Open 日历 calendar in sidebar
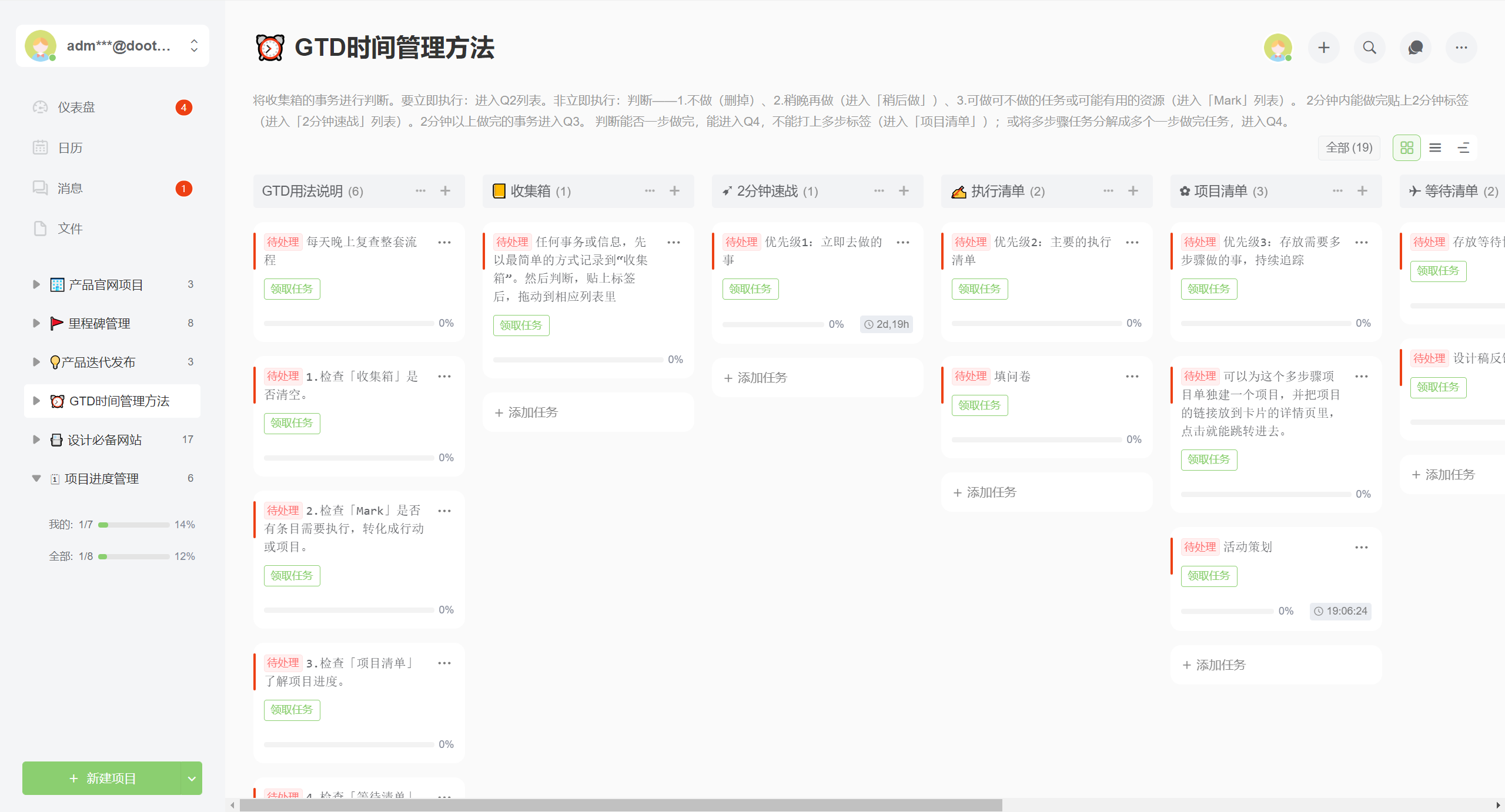The width and height of the screenshot is (1505, 812). [70, 148]
